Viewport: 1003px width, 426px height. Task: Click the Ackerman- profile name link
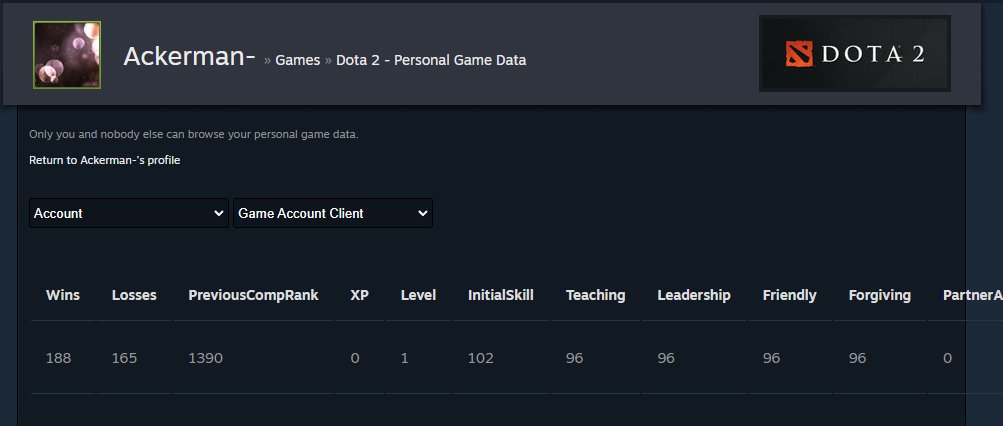coord(189,56)
